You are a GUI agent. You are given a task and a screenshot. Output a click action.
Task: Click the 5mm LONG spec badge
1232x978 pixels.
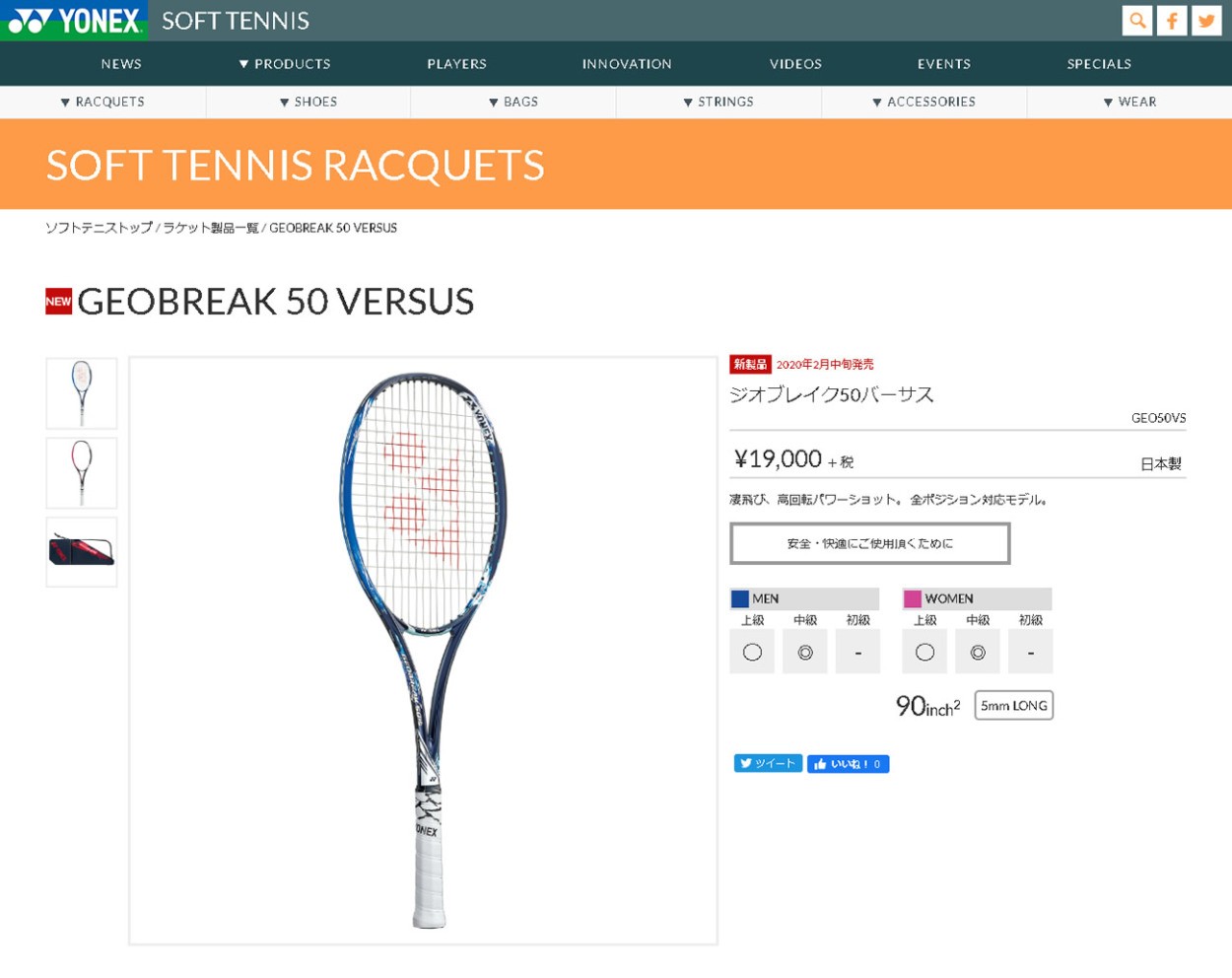[1013, 706]
